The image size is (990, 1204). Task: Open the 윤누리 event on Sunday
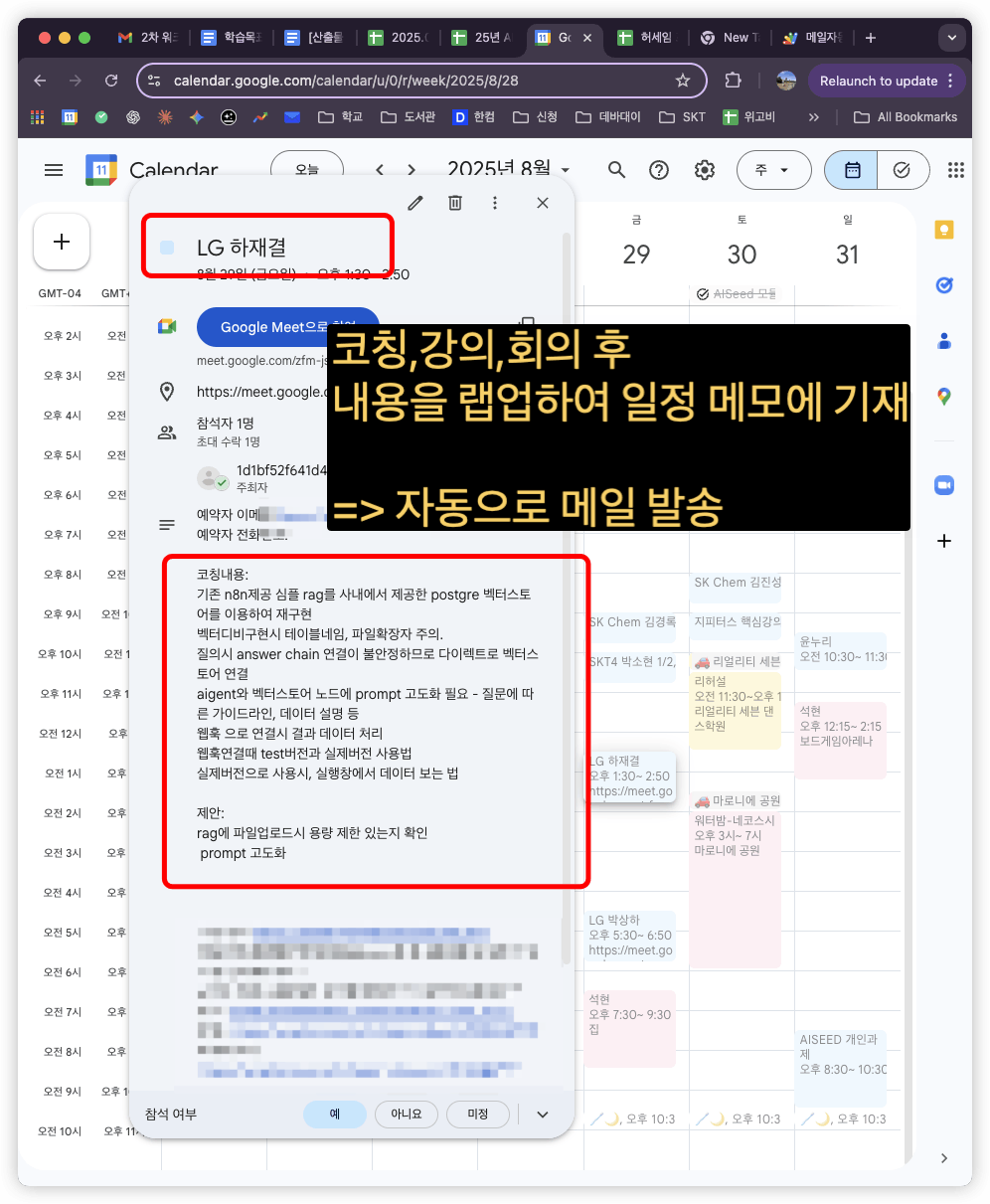point(842,649)
